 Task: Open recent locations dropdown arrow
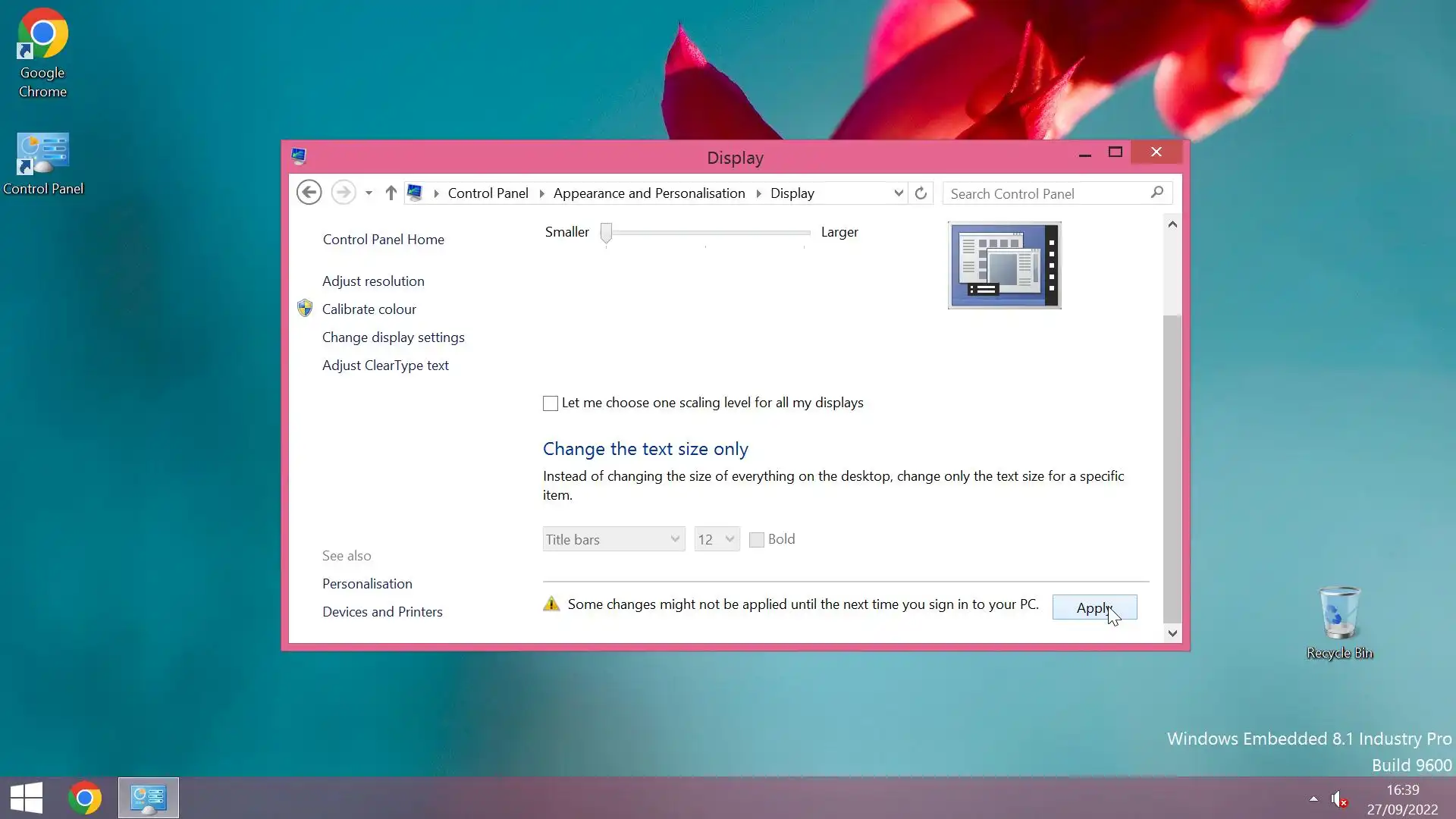click(369, 193)
